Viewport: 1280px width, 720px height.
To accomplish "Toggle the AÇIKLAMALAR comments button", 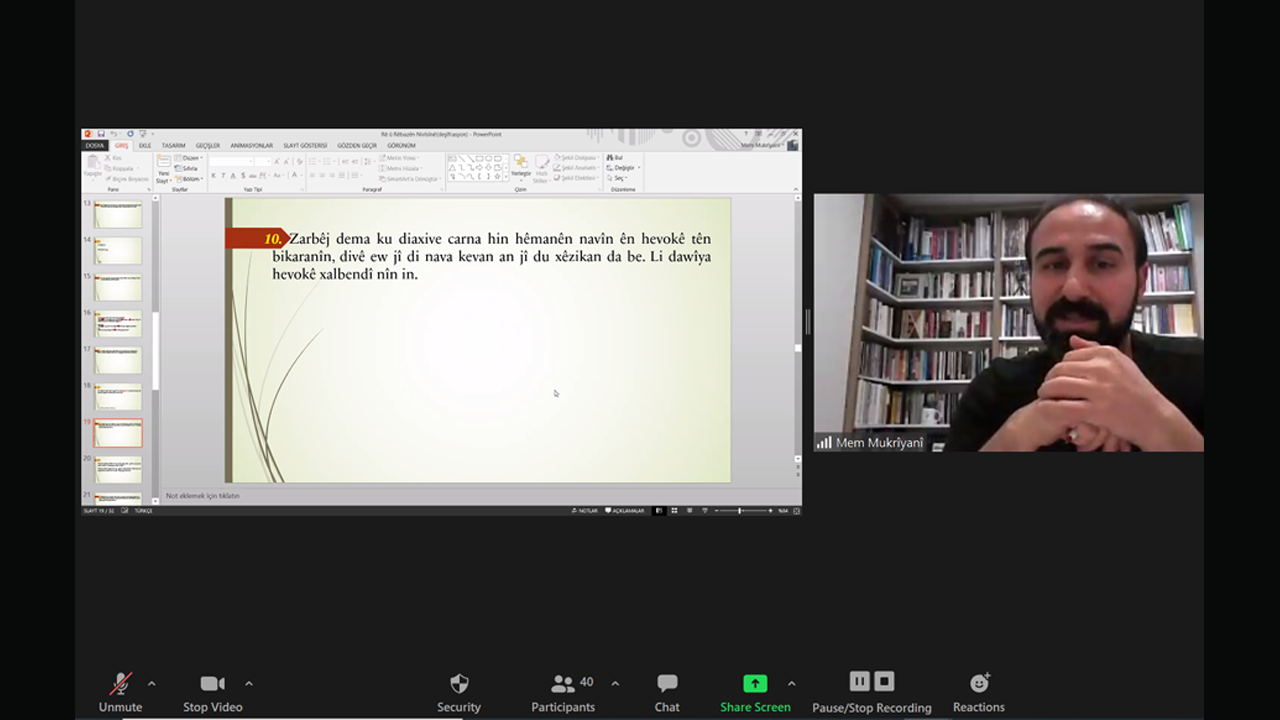I will (625, 511).
